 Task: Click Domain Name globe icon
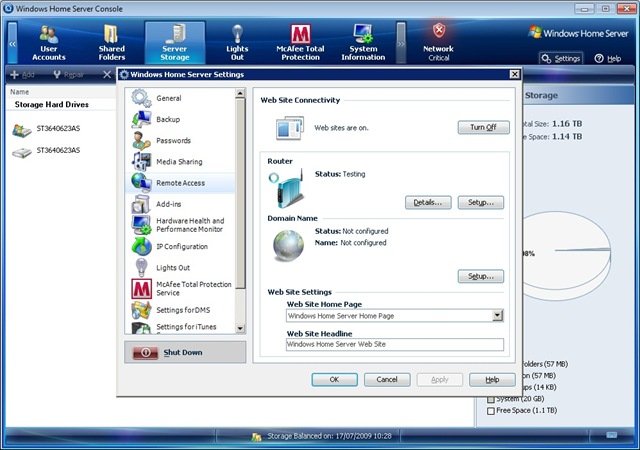tap(288, 246)
